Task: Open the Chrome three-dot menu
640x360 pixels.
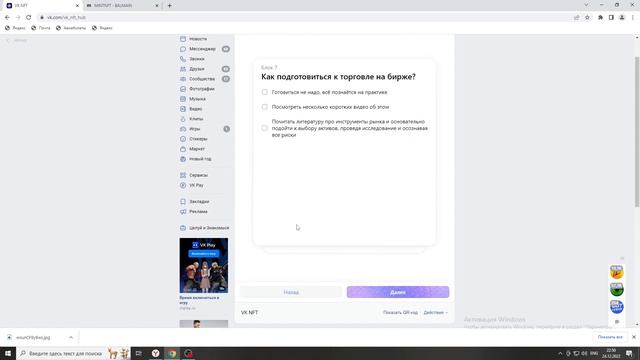Action: coord(633,18)
